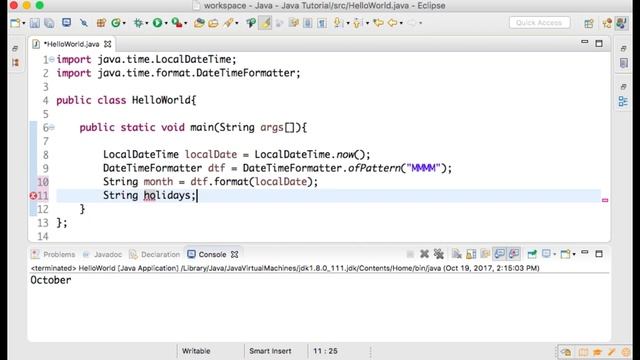Click the Open Type icon
640x360 pixels.
pos(199,23)
